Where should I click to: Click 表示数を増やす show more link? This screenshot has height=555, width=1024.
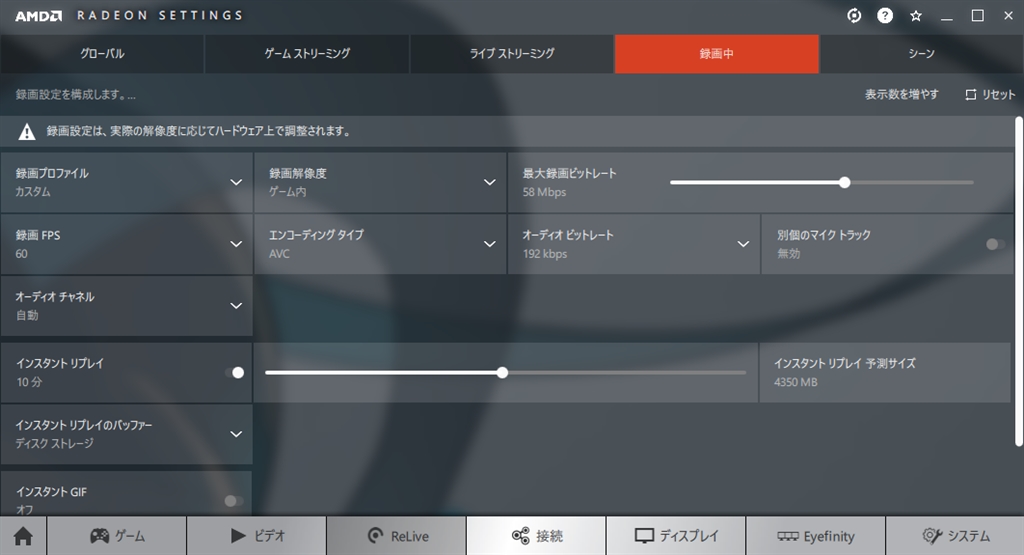[x=901, y=95]
